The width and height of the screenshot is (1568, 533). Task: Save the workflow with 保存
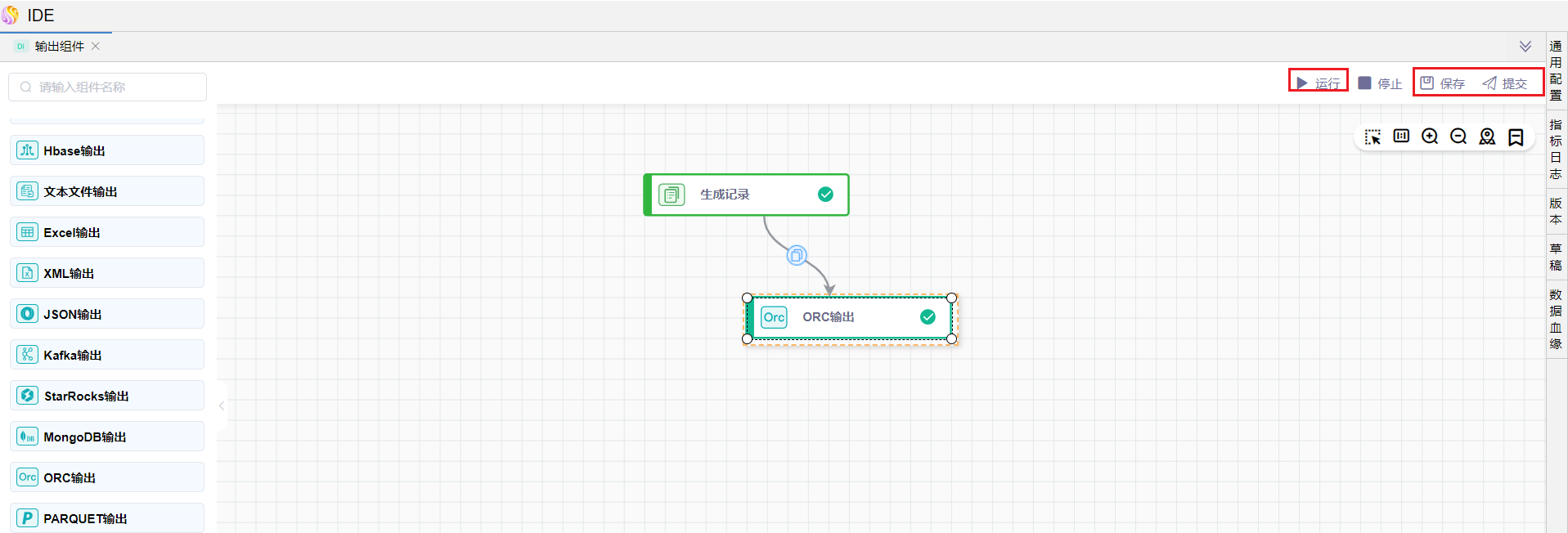pyautogui.click(x=1443, y=83)
